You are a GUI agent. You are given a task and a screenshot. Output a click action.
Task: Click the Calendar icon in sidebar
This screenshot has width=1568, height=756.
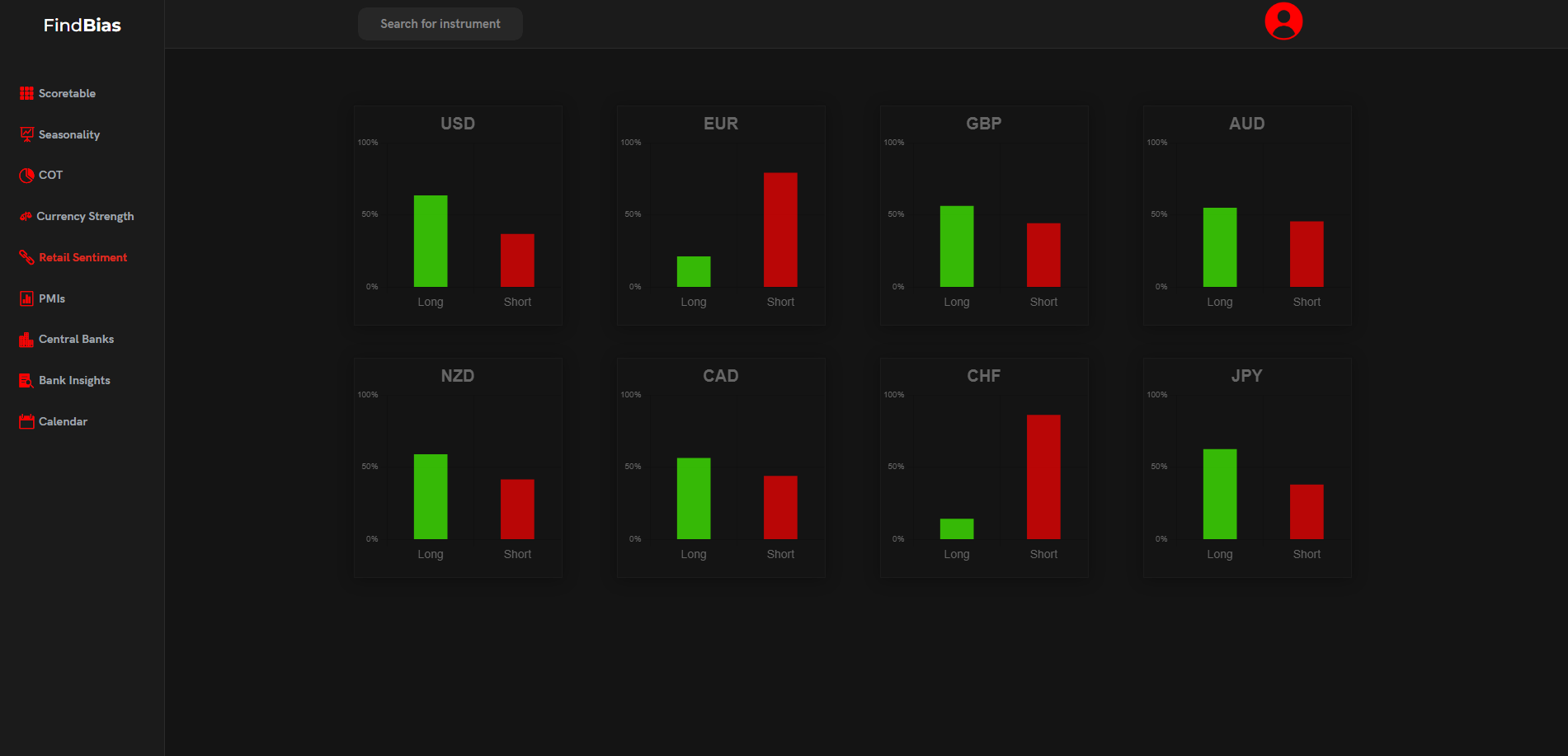pos(26,421)
